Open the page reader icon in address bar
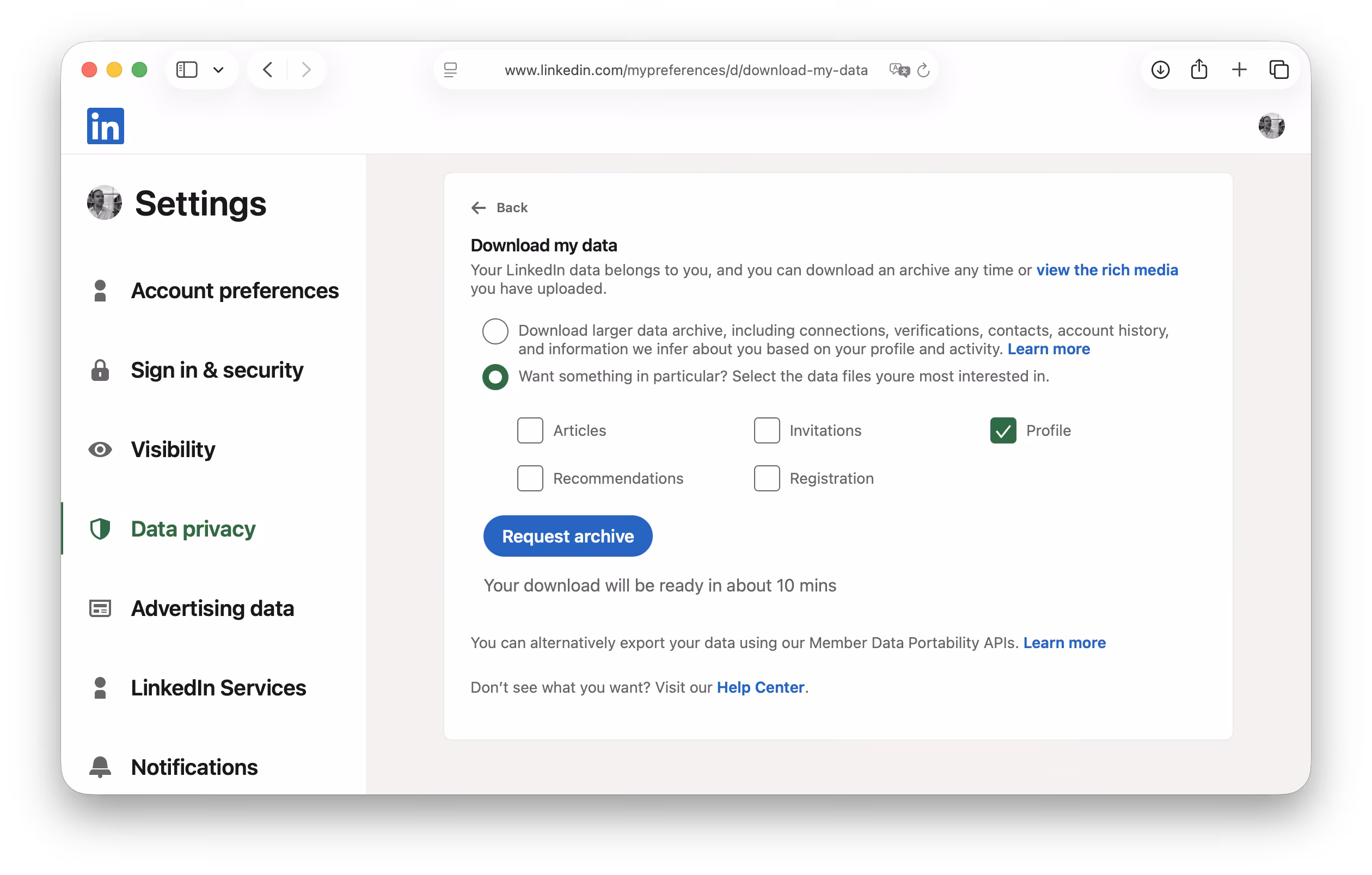Screen dimensions: 1372x875 pyautogui.click(x=451, y=70)
